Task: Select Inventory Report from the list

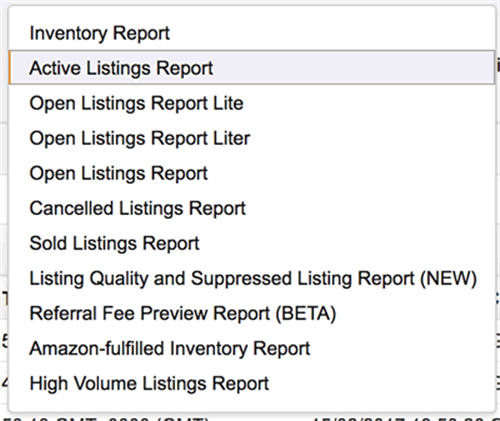Action: point(252,33)
